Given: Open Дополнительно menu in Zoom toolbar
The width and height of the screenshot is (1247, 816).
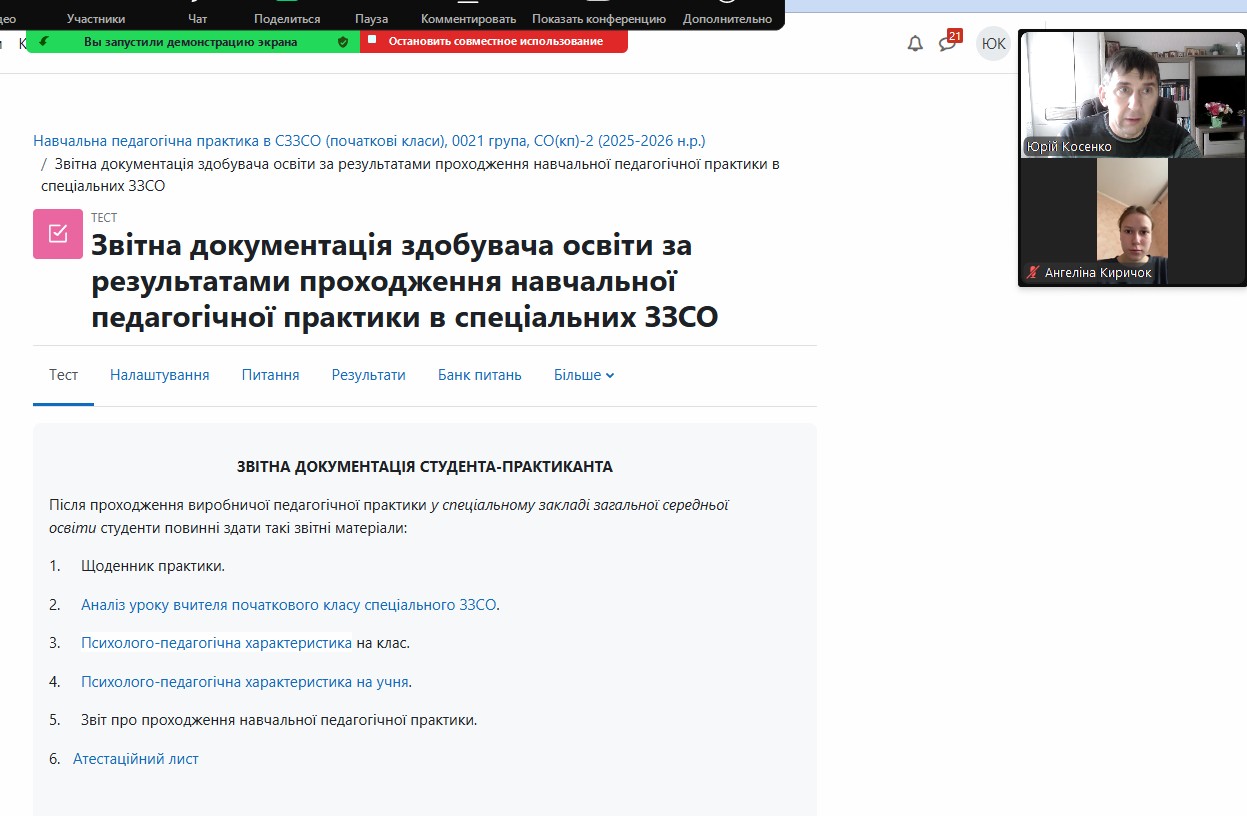Looking at the screenshot, I should click(727, 18).
